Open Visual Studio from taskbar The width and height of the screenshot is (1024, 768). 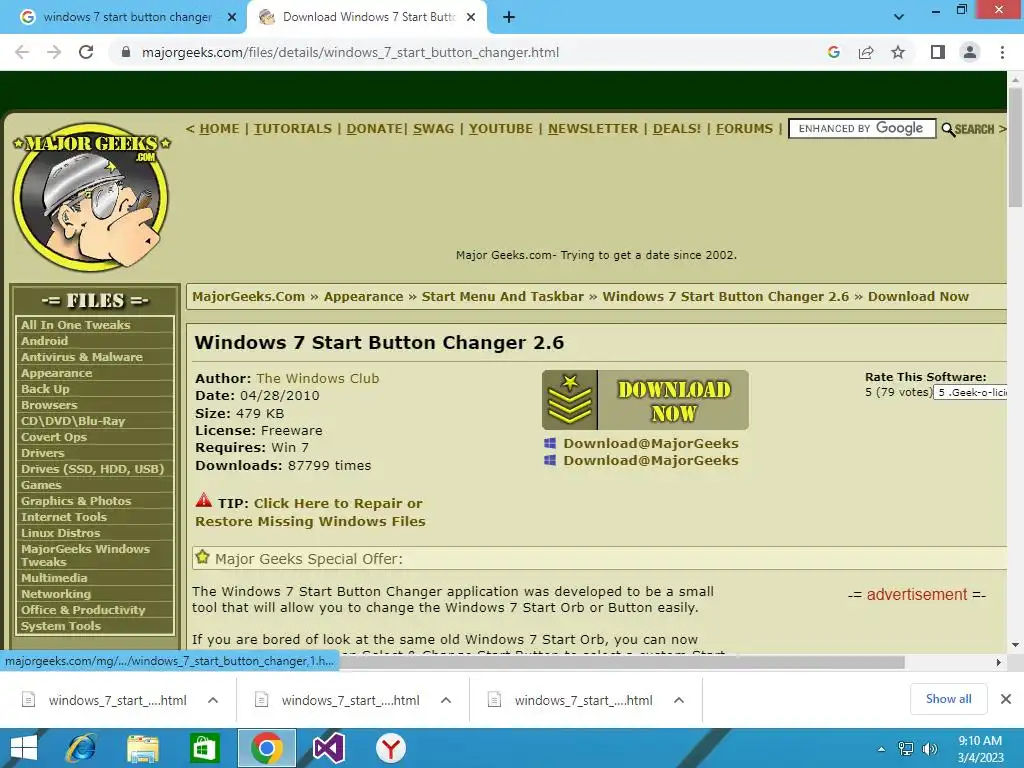(x=328, y=748)
